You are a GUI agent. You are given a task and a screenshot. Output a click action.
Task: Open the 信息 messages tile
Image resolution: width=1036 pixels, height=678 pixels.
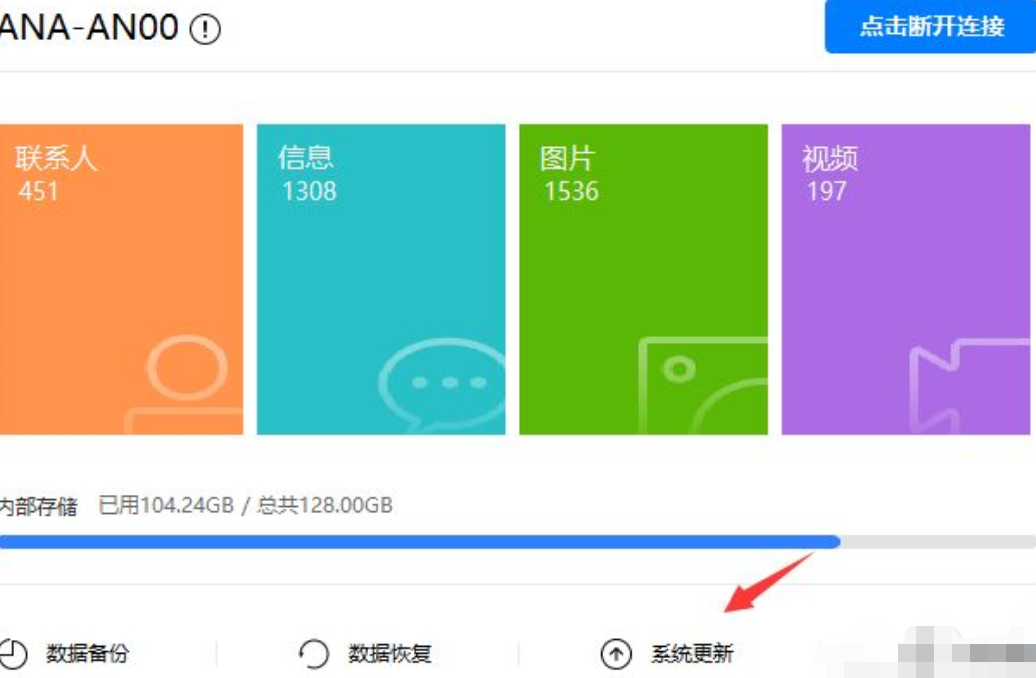(x=381, y=279)
